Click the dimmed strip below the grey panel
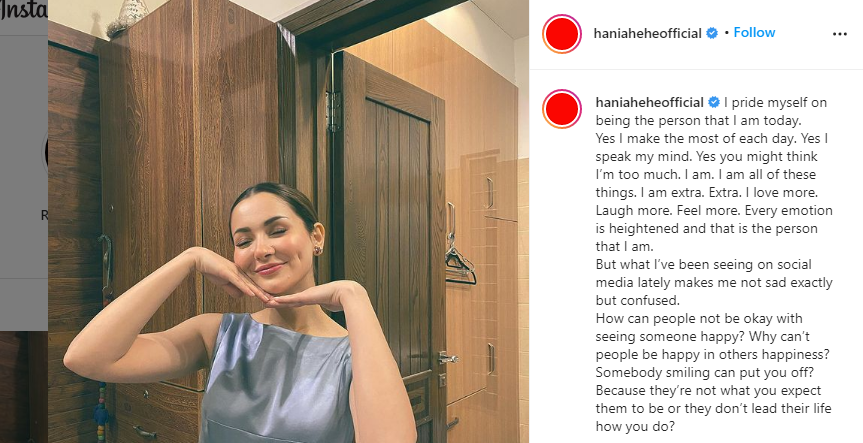863x443 pixels. pyautogui.click(x=24, y=305)
